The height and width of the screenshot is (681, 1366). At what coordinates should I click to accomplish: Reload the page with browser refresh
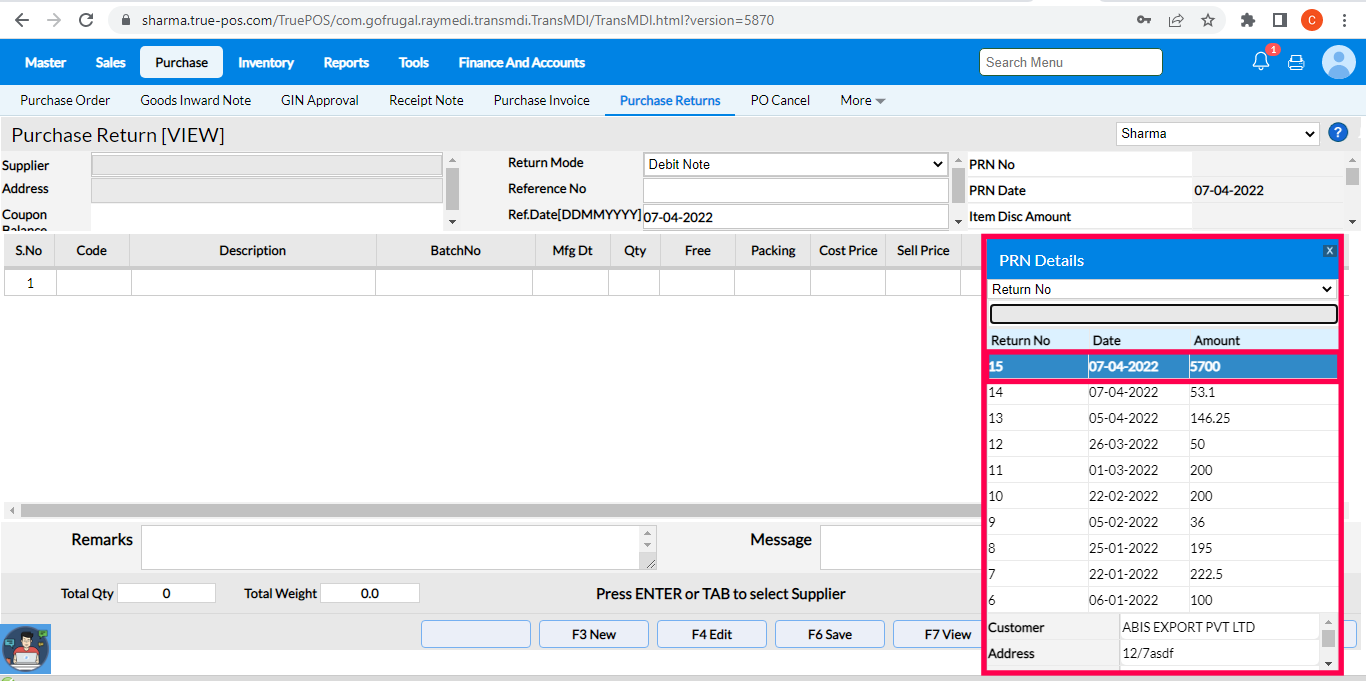coord(86,20)
